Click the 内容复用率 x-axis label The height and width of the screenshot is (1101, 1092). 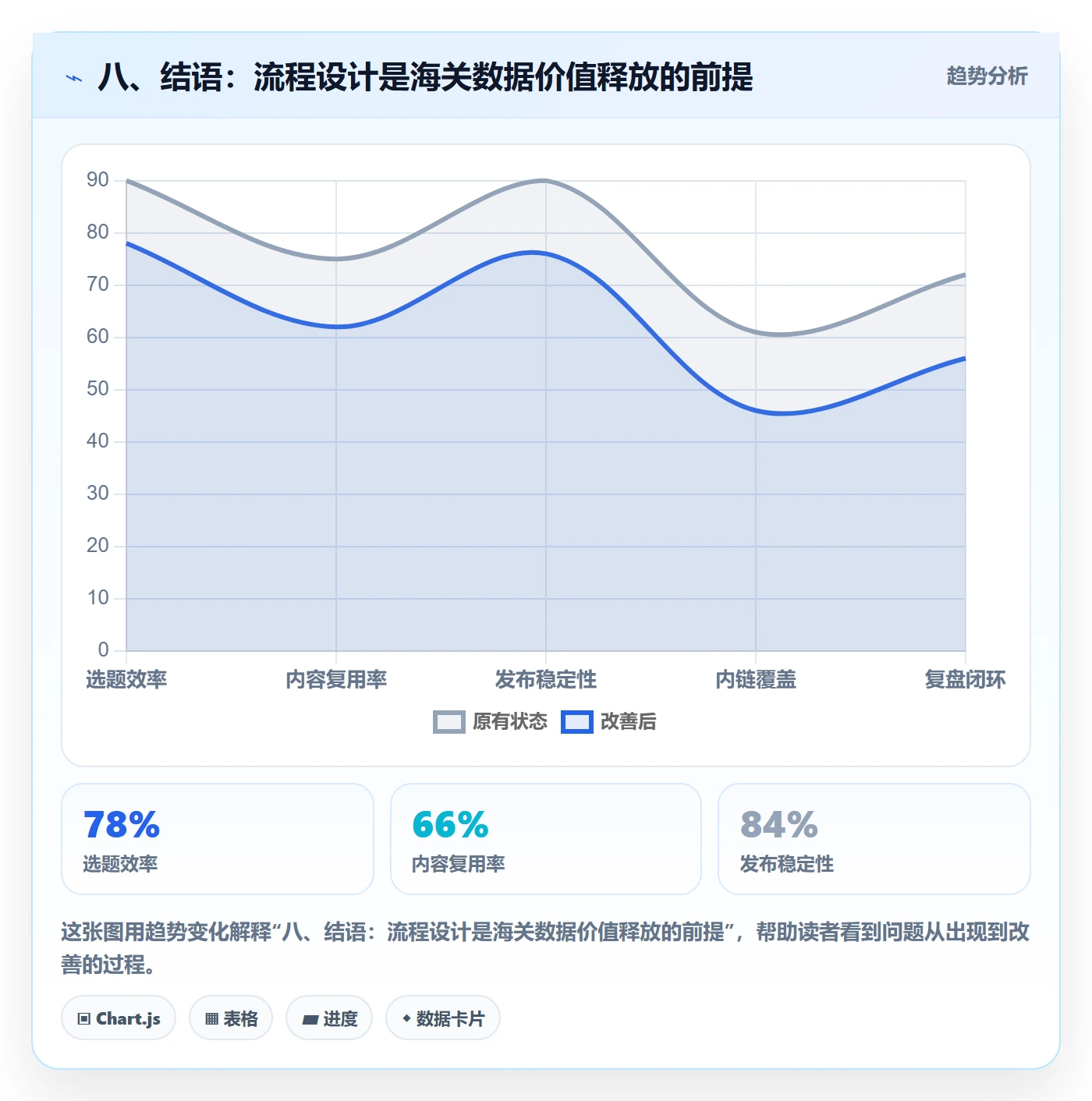pyautogui.click(x=336, y=679)
